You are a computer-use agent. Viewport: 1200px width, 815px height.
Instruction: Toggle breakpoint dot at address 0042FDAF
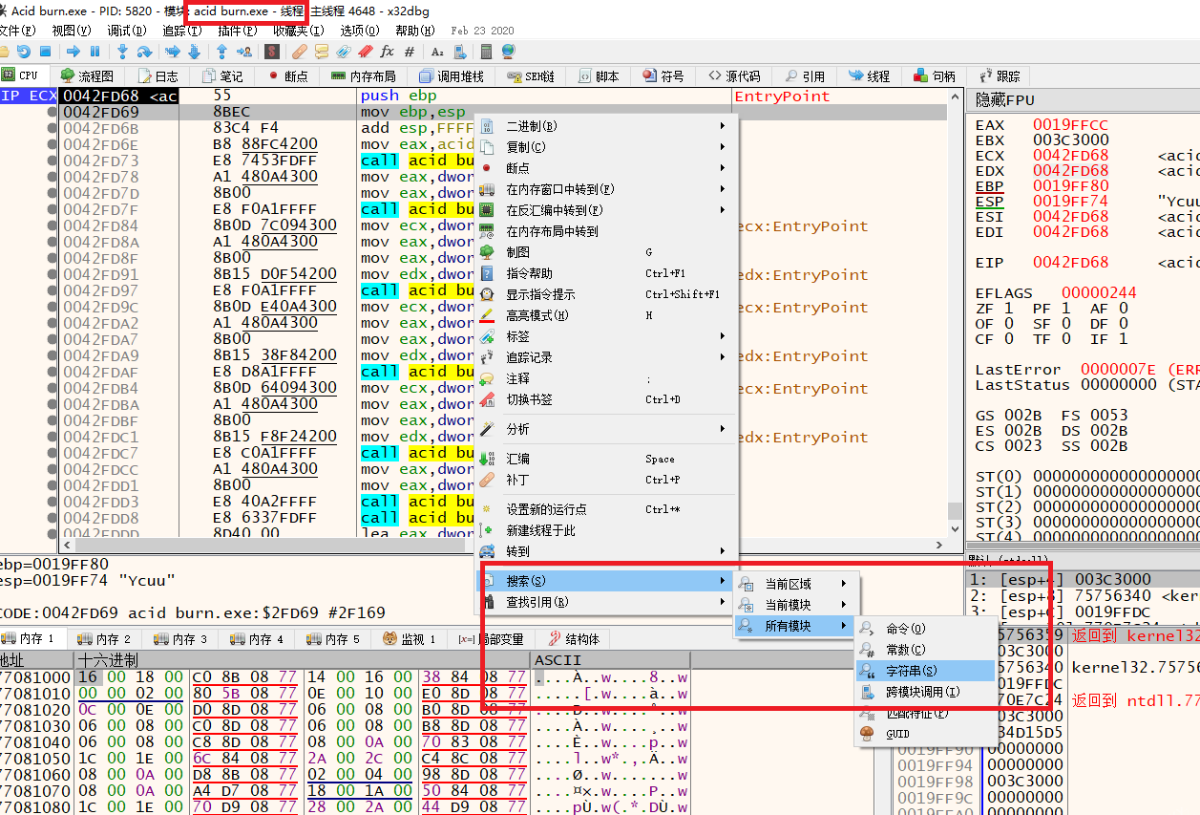[51, 372]
